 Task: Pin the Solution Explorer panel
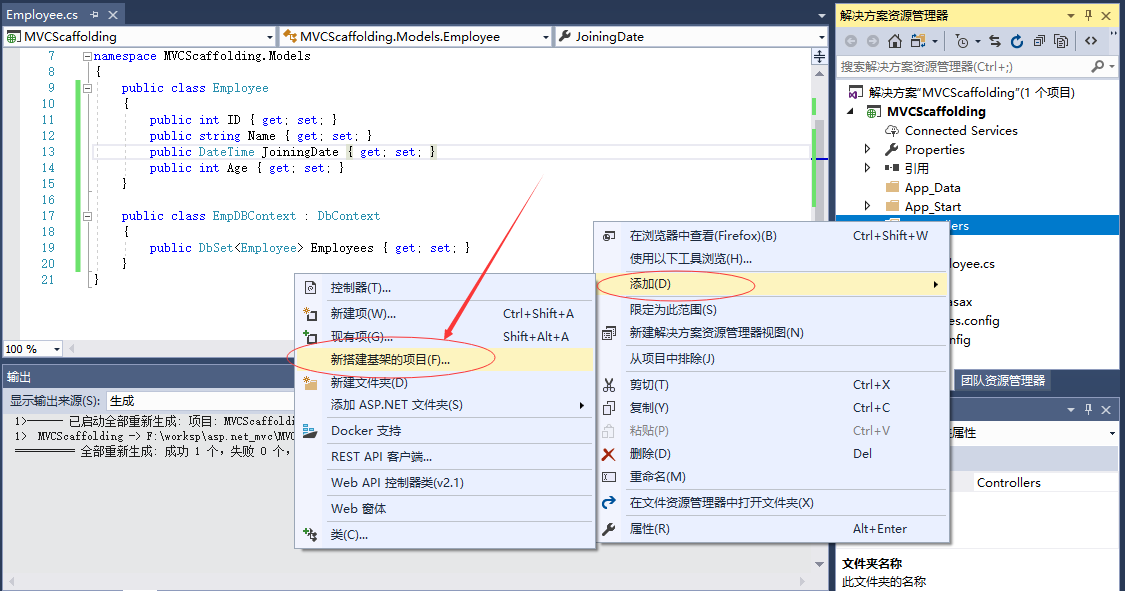coord(1087,16)
